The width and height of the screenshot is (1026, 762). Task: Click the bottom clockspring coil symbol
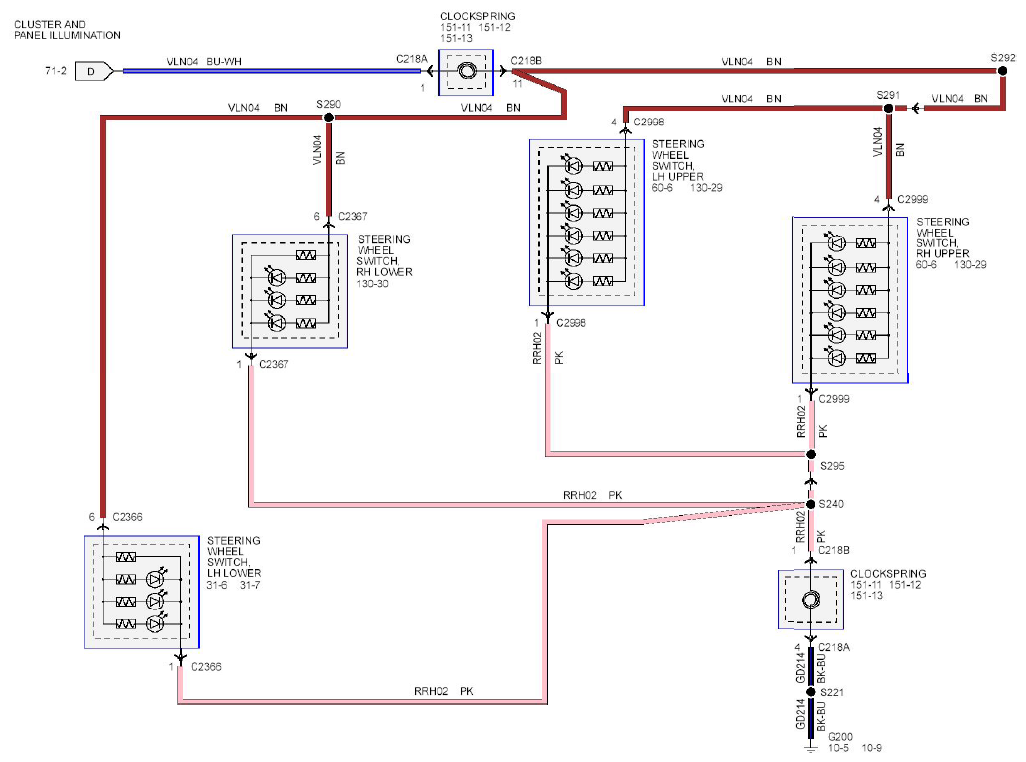coord(811,599)
